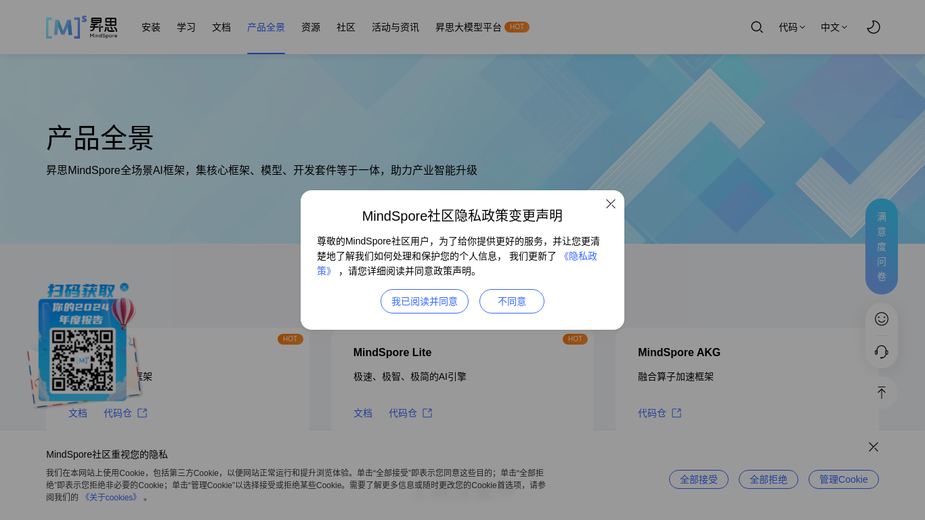Toggle dark mode moon icon
Viewport: 925px width, 520px height.
coord(873,27)
